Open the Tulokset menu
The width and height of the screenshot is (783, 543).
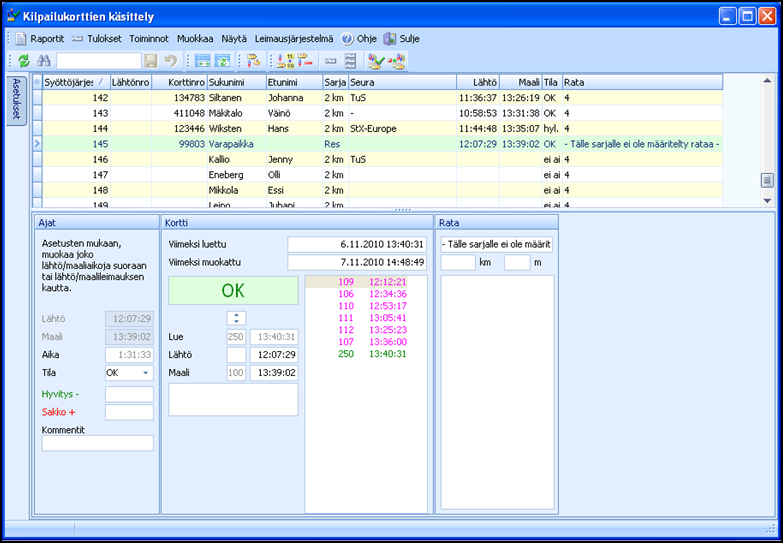tap(104, 38)
